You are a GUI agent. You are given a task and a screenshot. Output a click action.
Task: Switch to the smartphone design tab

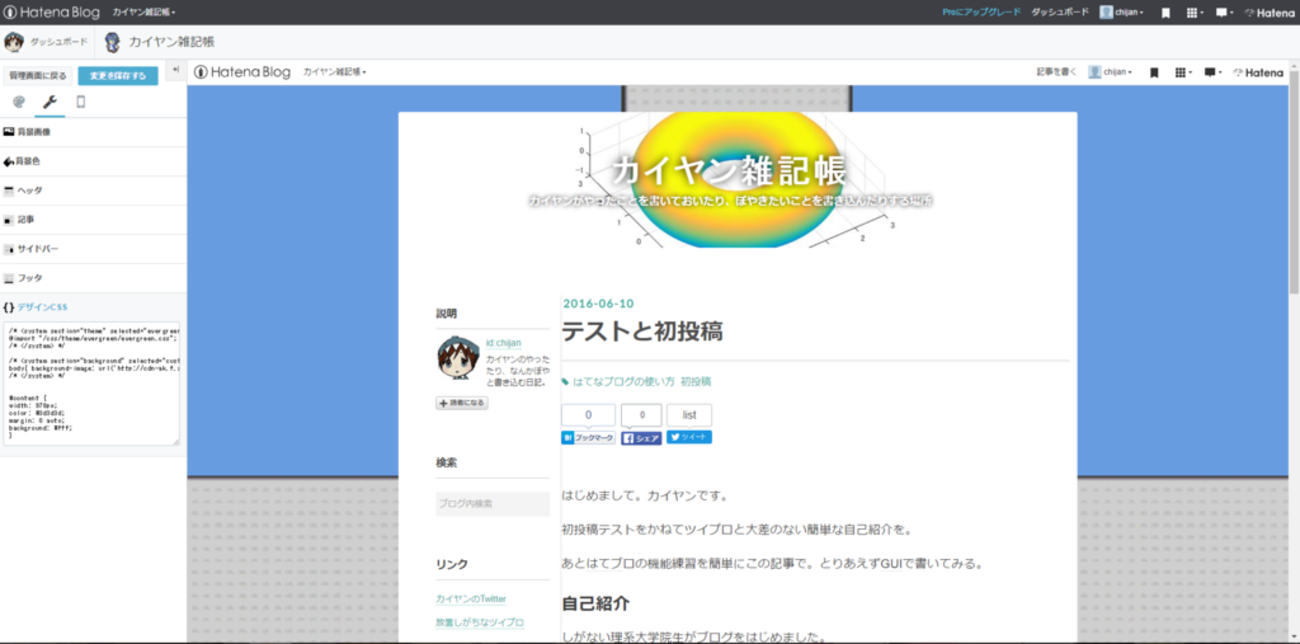(x=81, y=102)
